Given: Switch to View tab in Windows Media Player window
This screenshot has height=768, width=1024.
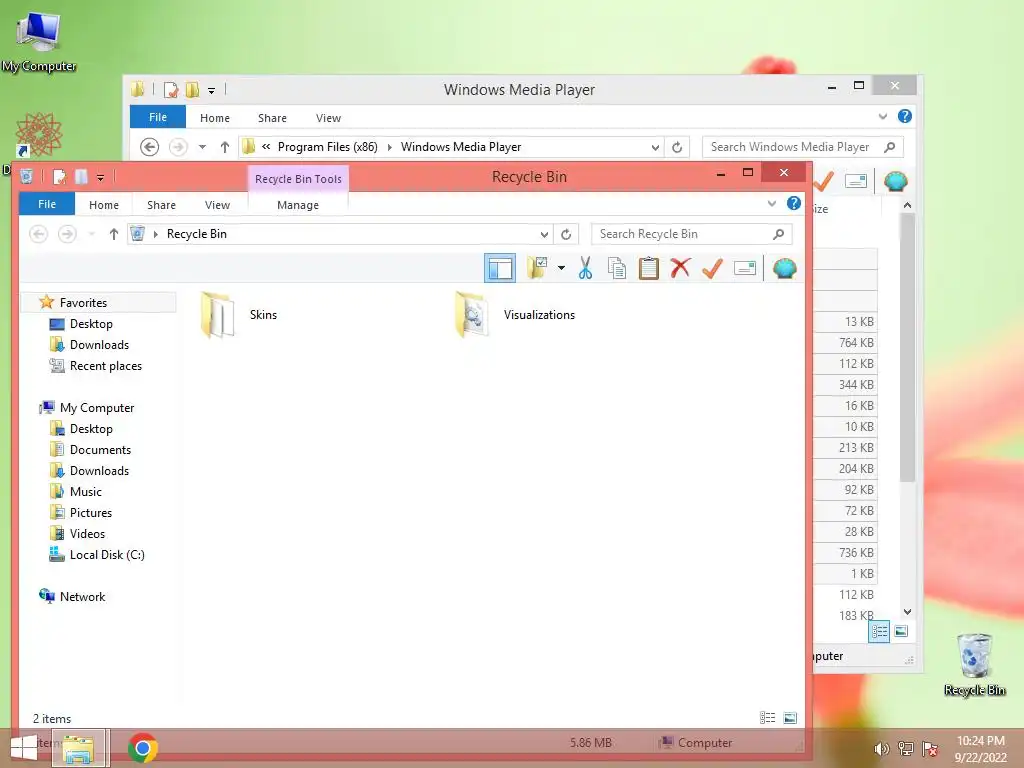Looking at the screenshot, I should pyautogui.click(x=328, y=118).
